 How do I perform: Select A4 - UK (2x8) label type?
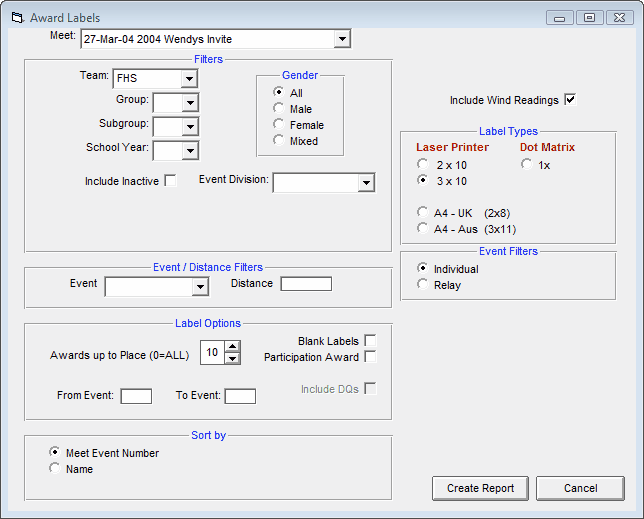(x=424, y=213)
